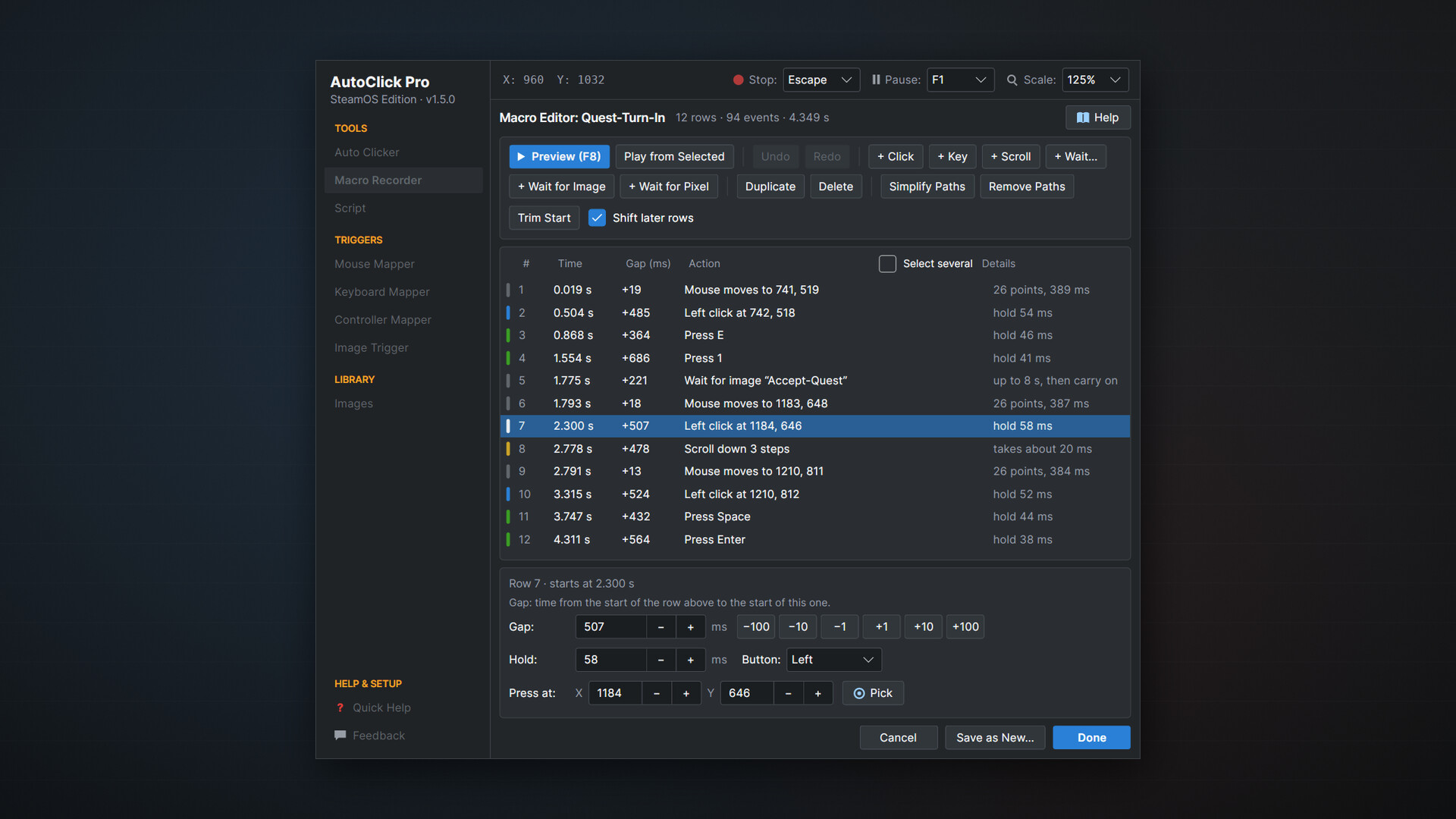Open the Button Left dropdown

(833, 660)
